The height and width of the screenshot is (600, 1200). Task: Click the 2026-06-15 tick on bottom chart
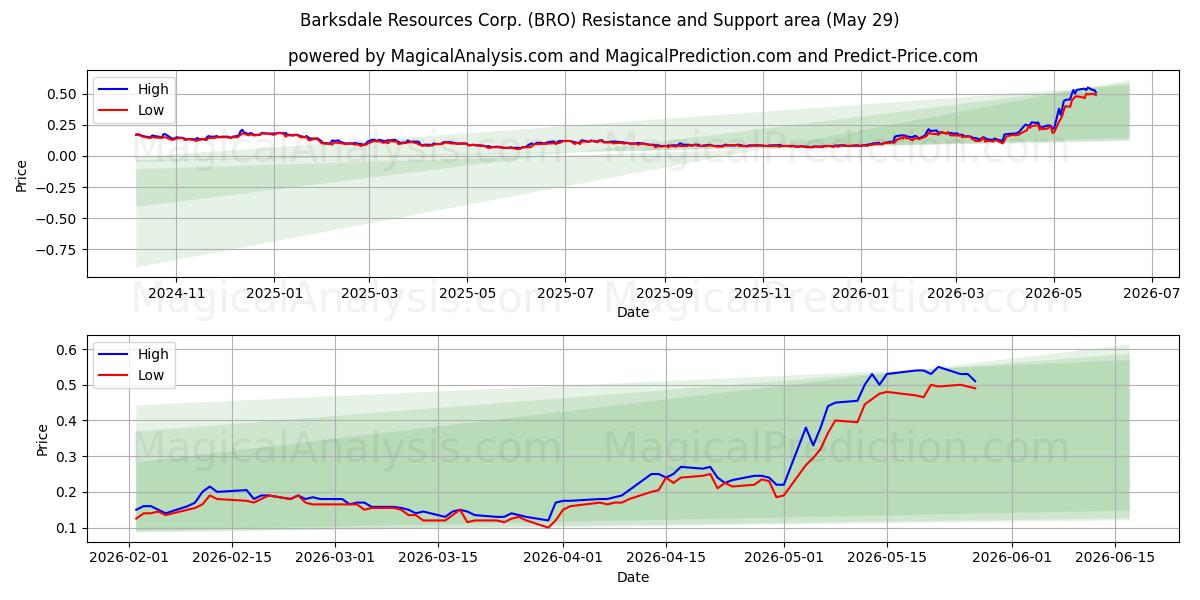1115,559
